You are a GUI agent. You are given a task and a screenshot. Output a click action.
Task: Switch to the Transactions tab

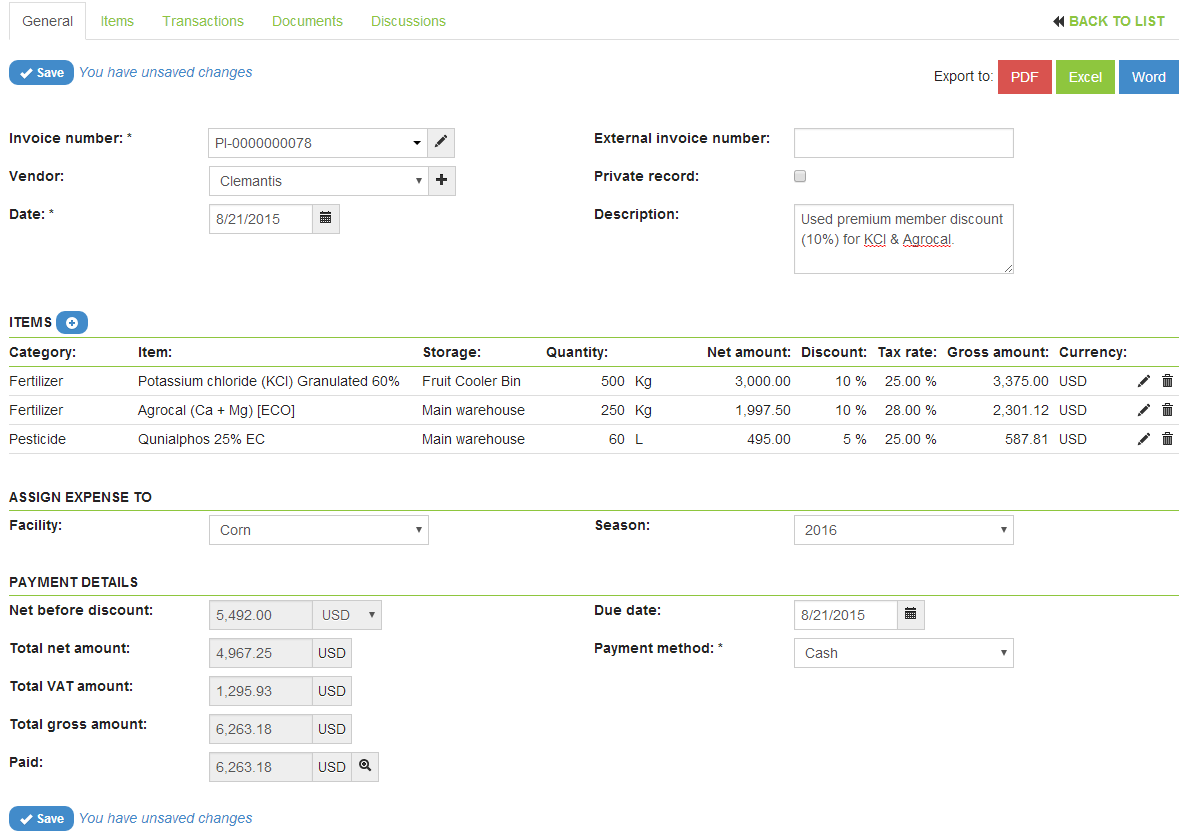pos(203,21)
